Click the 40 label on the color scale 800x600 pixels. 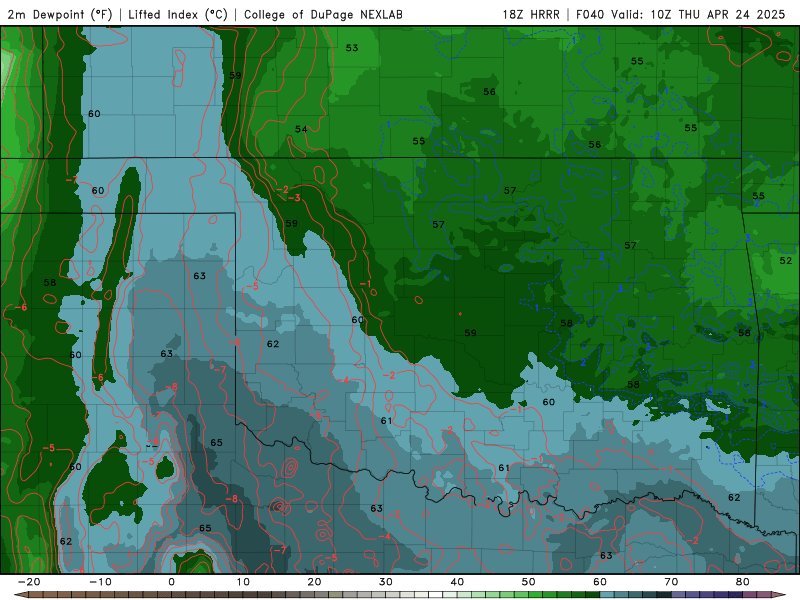(x=457, y=582)
